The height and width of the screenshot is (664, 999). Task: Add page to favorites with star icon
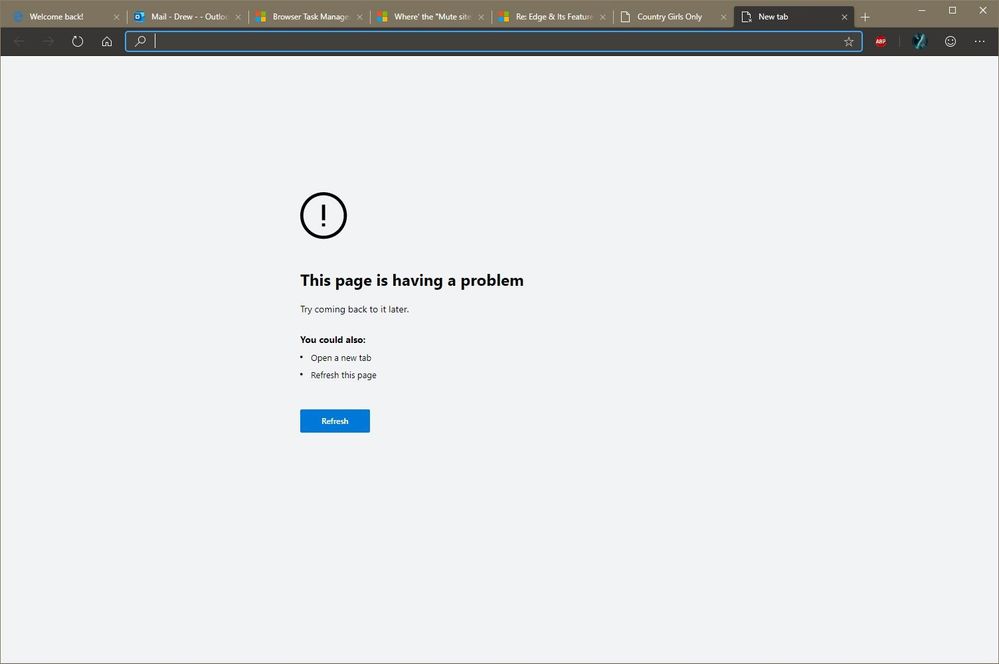[x=849, y=41]
